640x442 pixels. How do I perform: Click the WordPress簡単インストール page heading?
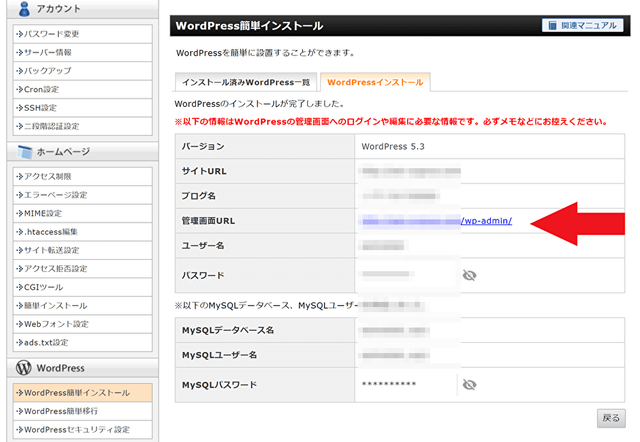(249, 26)
